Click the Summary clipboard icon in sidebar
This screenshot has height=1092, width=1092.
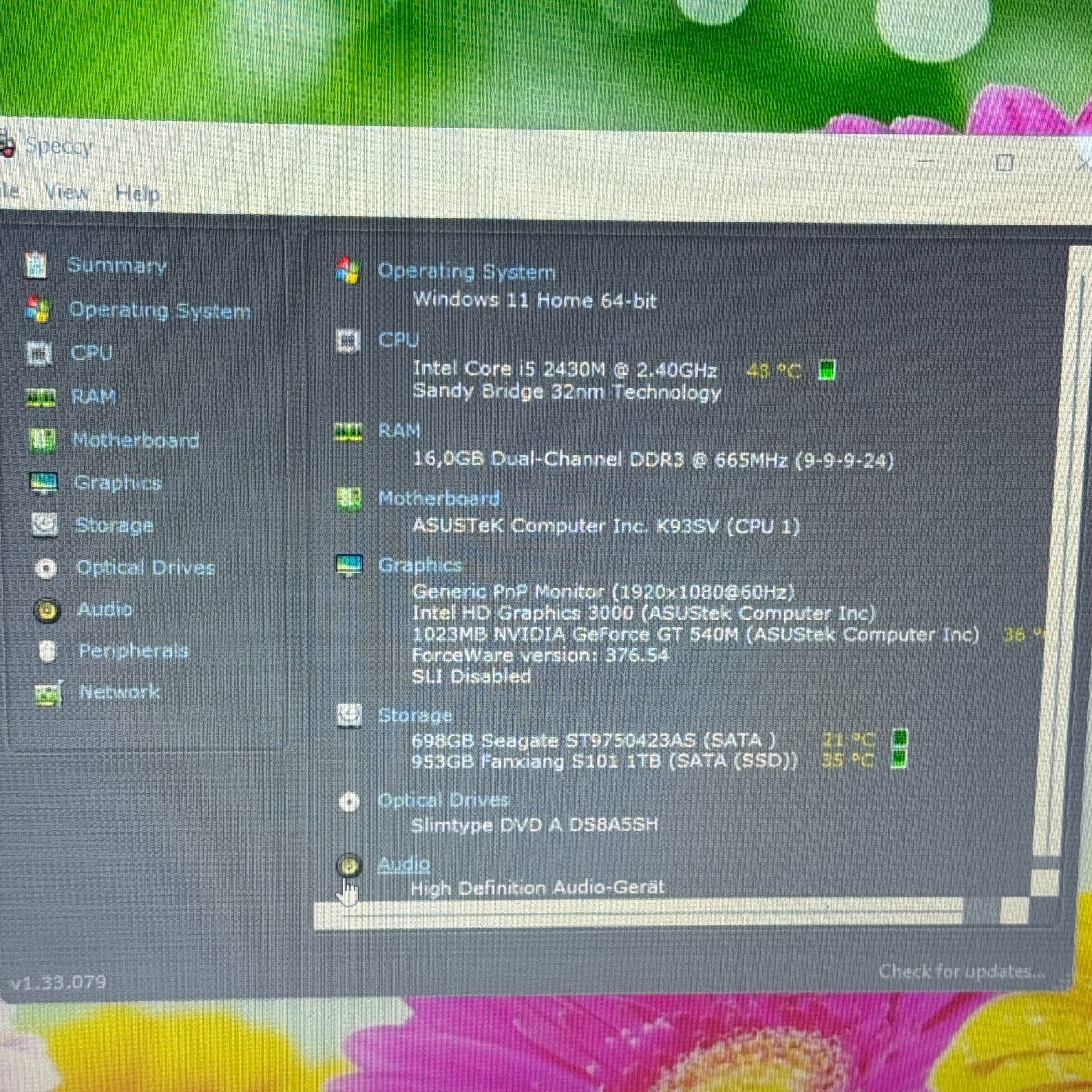click(36, 265)
